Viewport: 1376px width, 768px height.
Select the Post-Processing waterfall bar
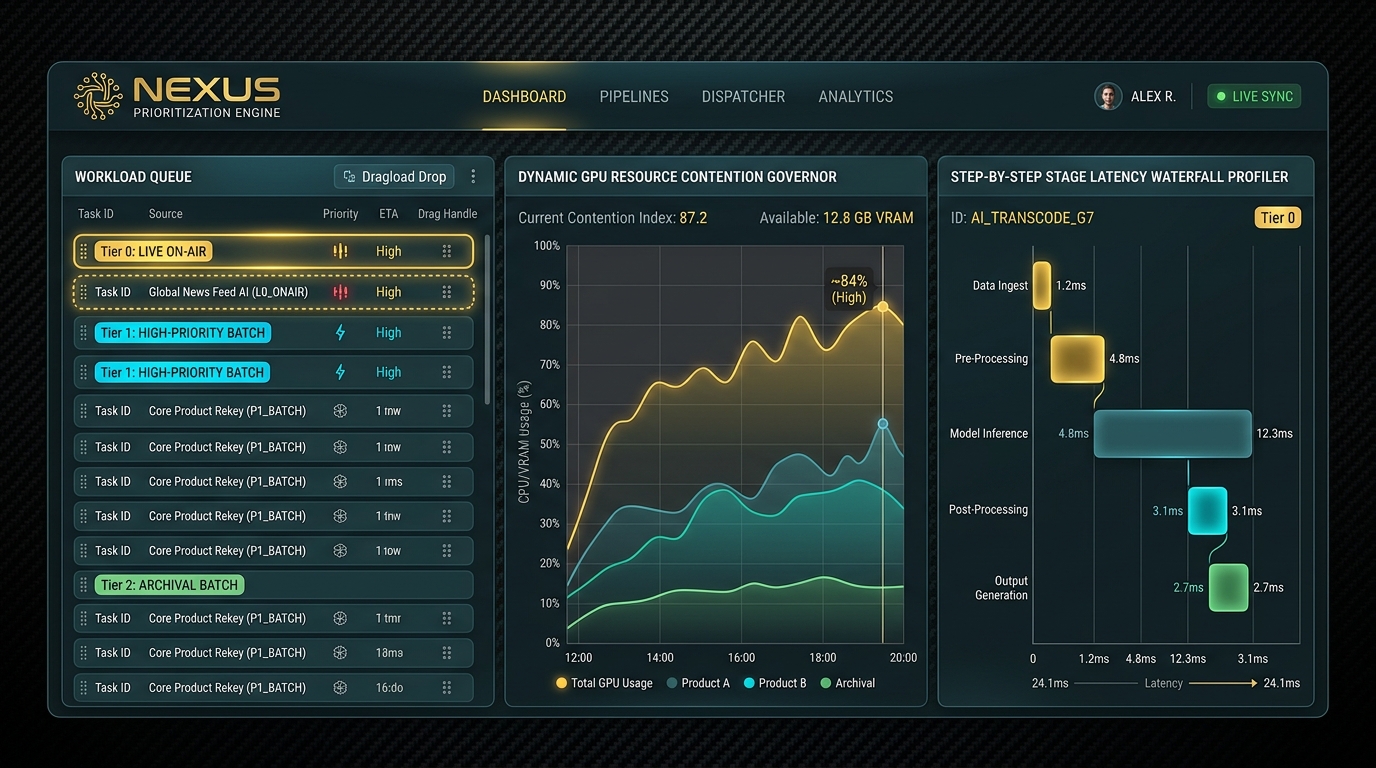coord(1207,510)
